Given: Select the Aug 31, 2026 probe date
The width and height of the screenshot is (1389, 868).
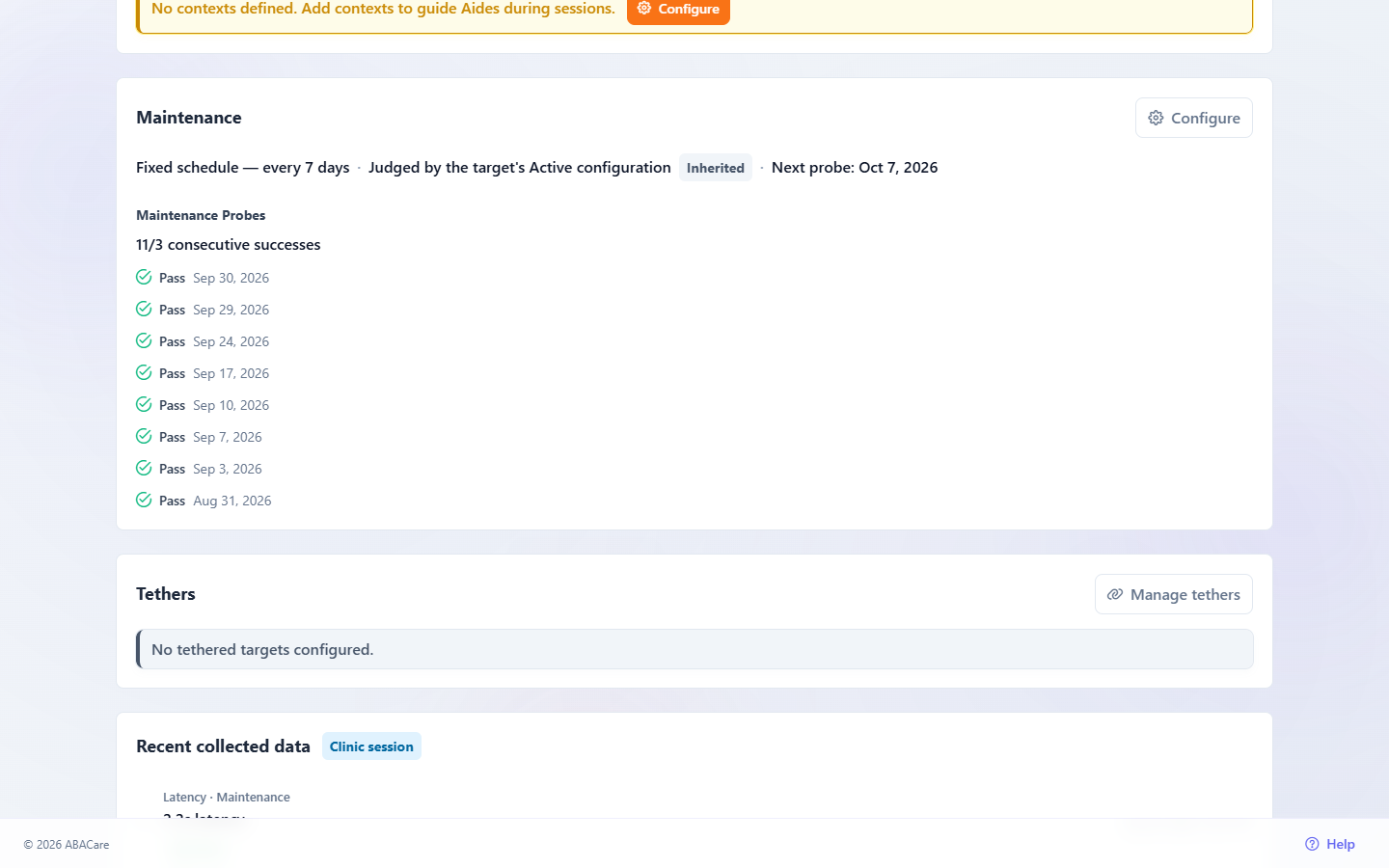Looking at the screenshot, I should (x=232, y=501).
